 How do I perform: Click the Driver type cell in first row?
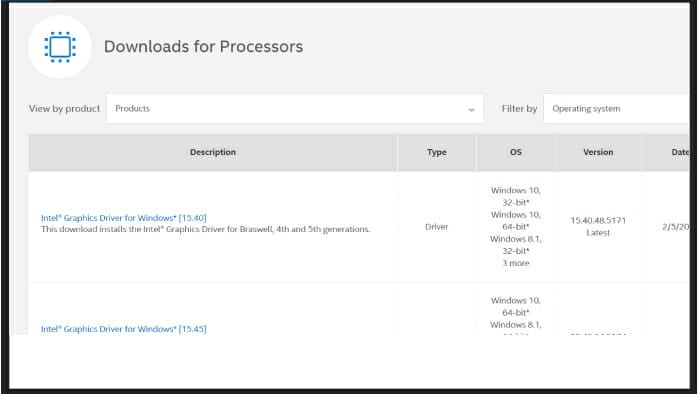[437, 227]
